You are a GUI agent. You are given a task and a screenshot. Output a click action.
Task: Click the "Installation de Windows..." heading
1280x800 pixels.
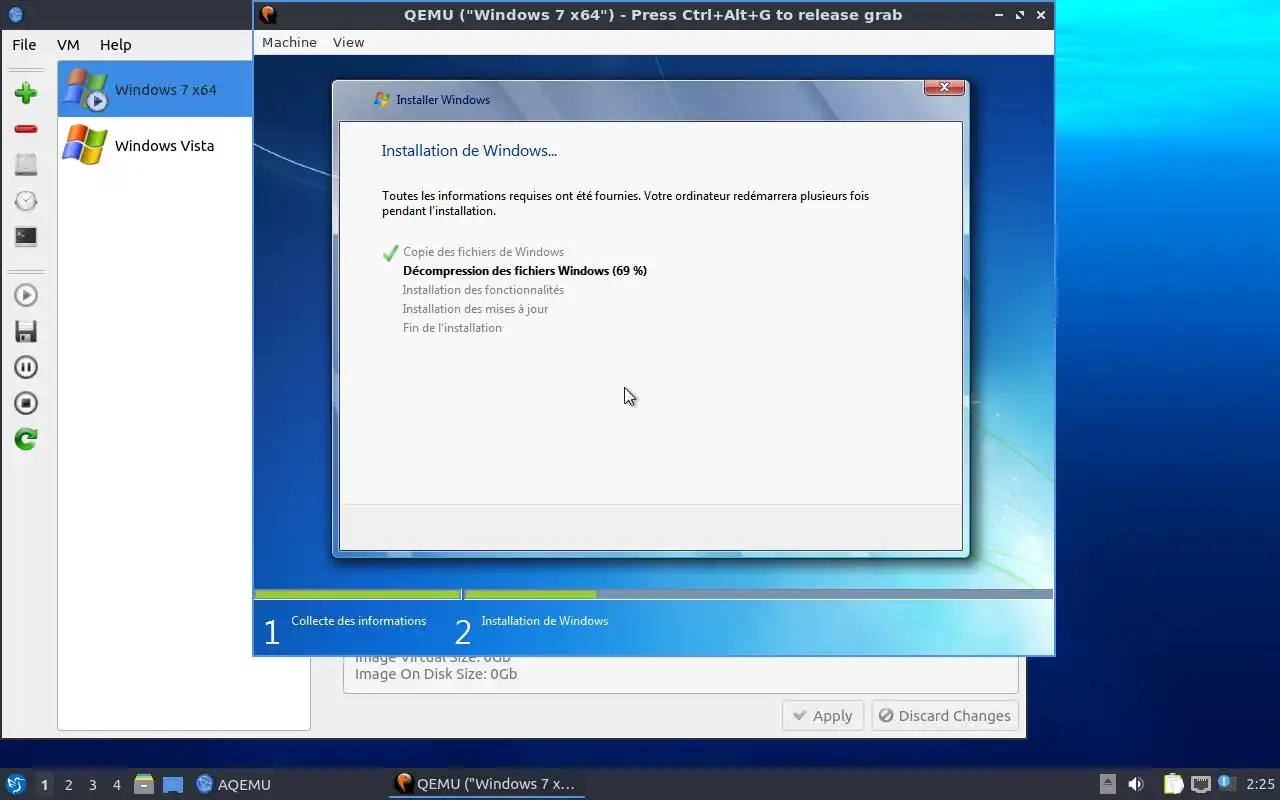tap(469, 151)
